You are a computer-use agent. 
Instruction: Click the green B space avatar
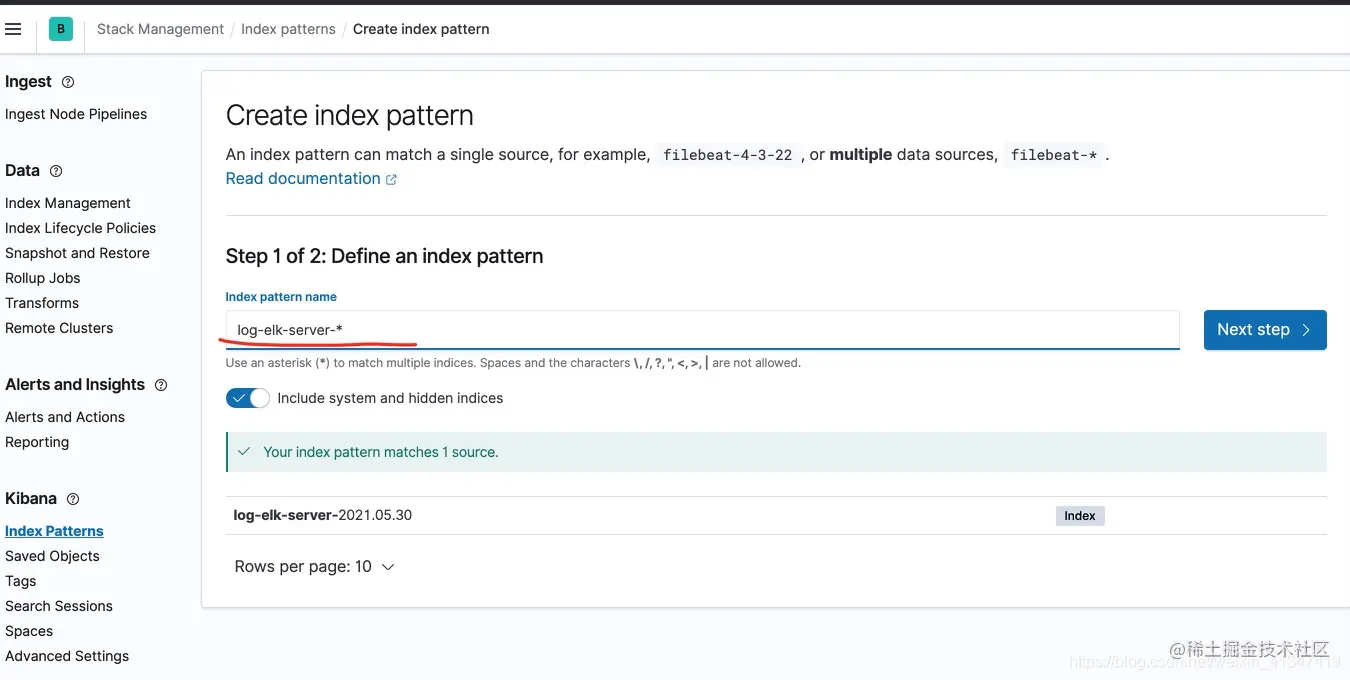click(x=60, y=29)
